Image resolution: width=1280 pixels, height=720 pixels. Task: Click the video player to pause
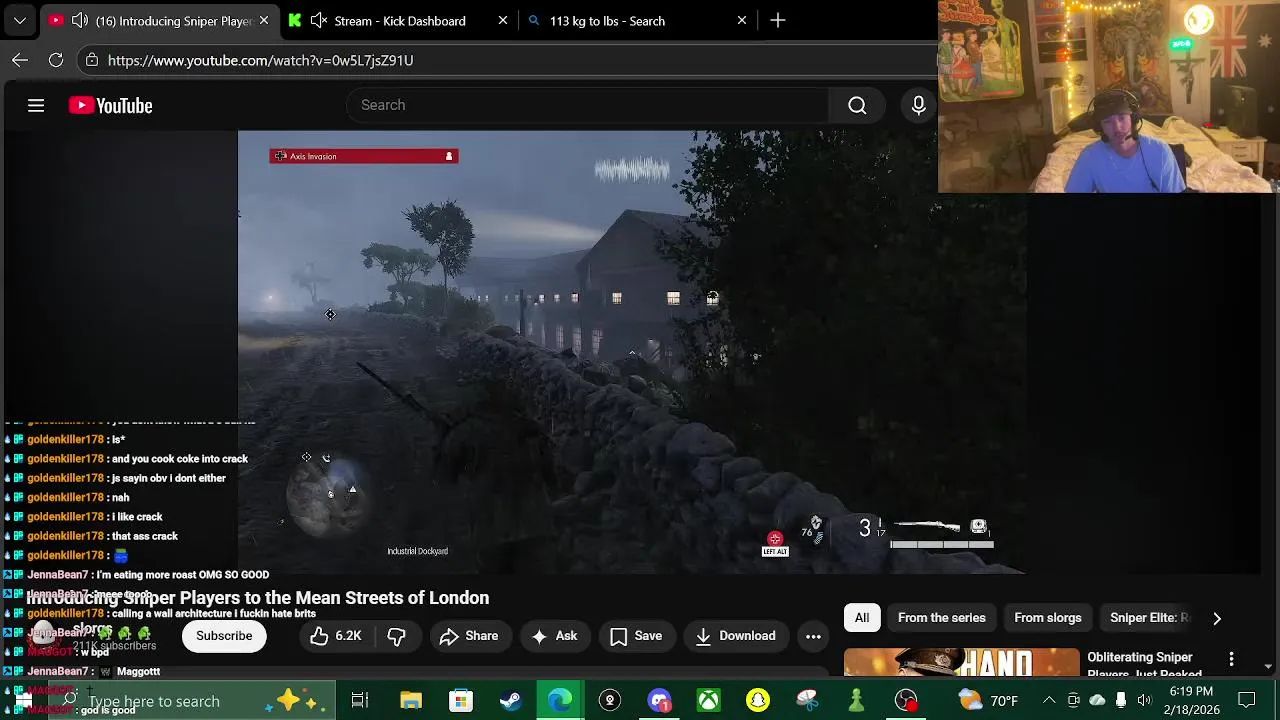click(632, 352)
